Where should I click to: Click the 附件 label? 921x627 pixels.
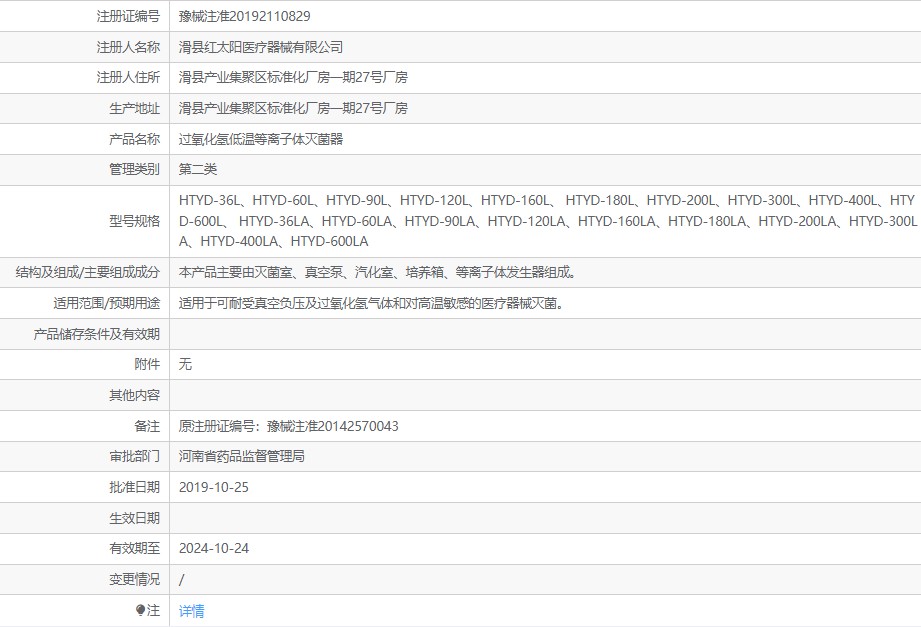147,364
